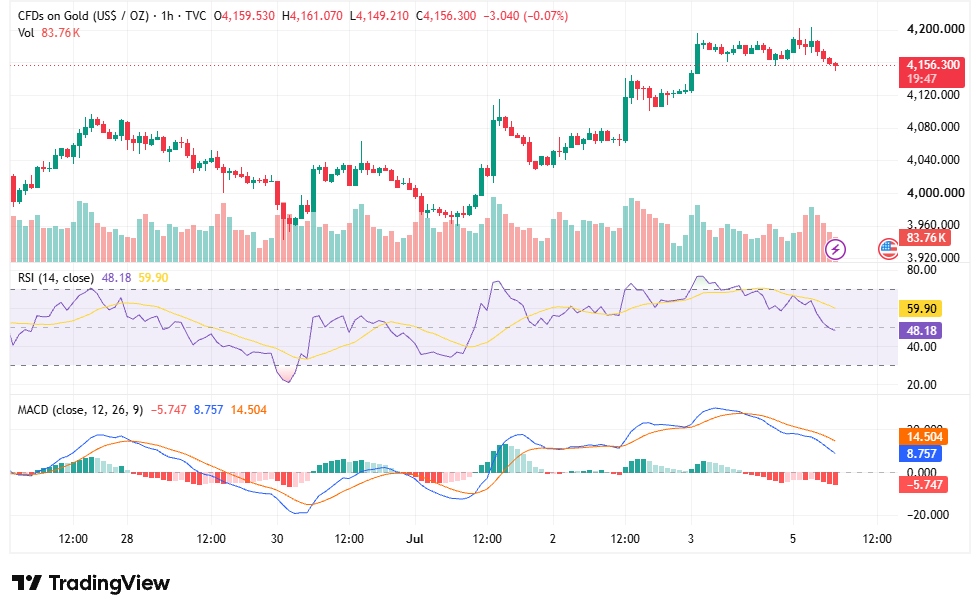The height and width of the screenshot is (613, 980).
Task: Click the Jul marker on time axis
Action: [x=414, y=539]
